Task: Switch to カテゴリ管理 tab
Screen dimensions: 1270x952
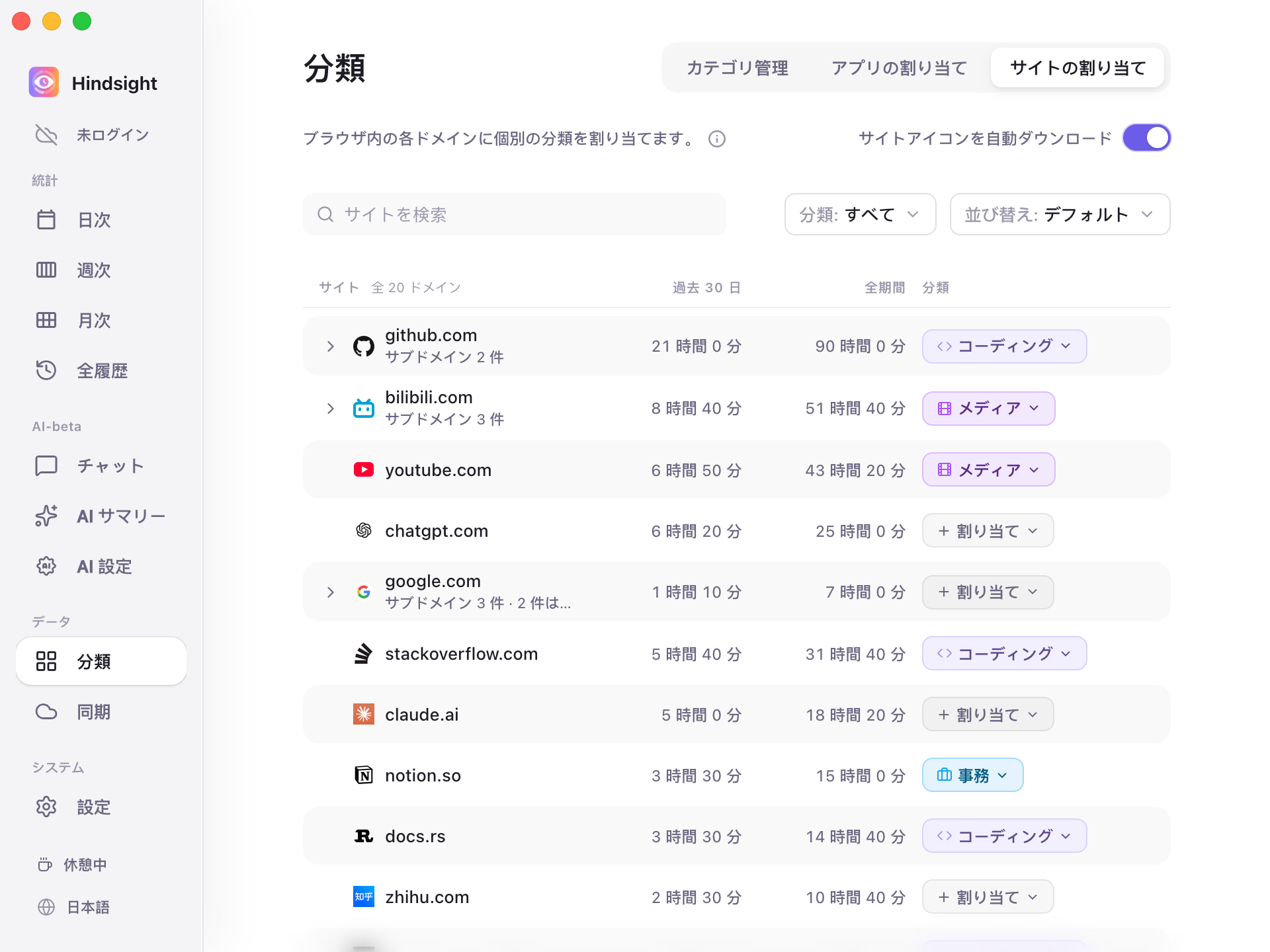Action: coord(738,67)
